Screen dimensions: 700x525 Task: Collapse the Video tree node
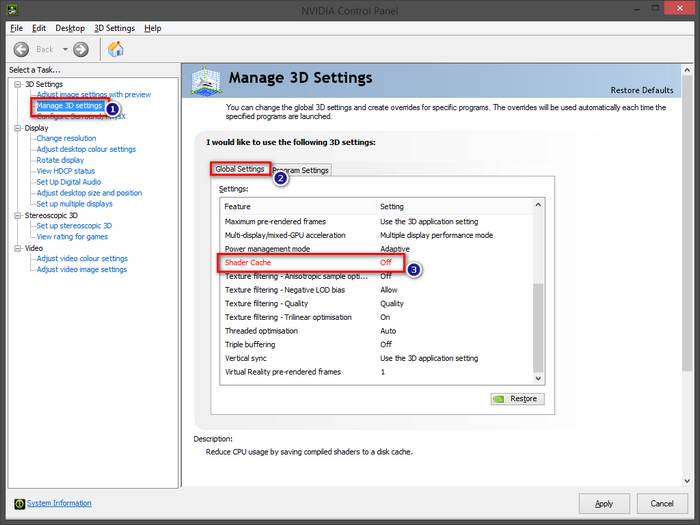[17, 248]
